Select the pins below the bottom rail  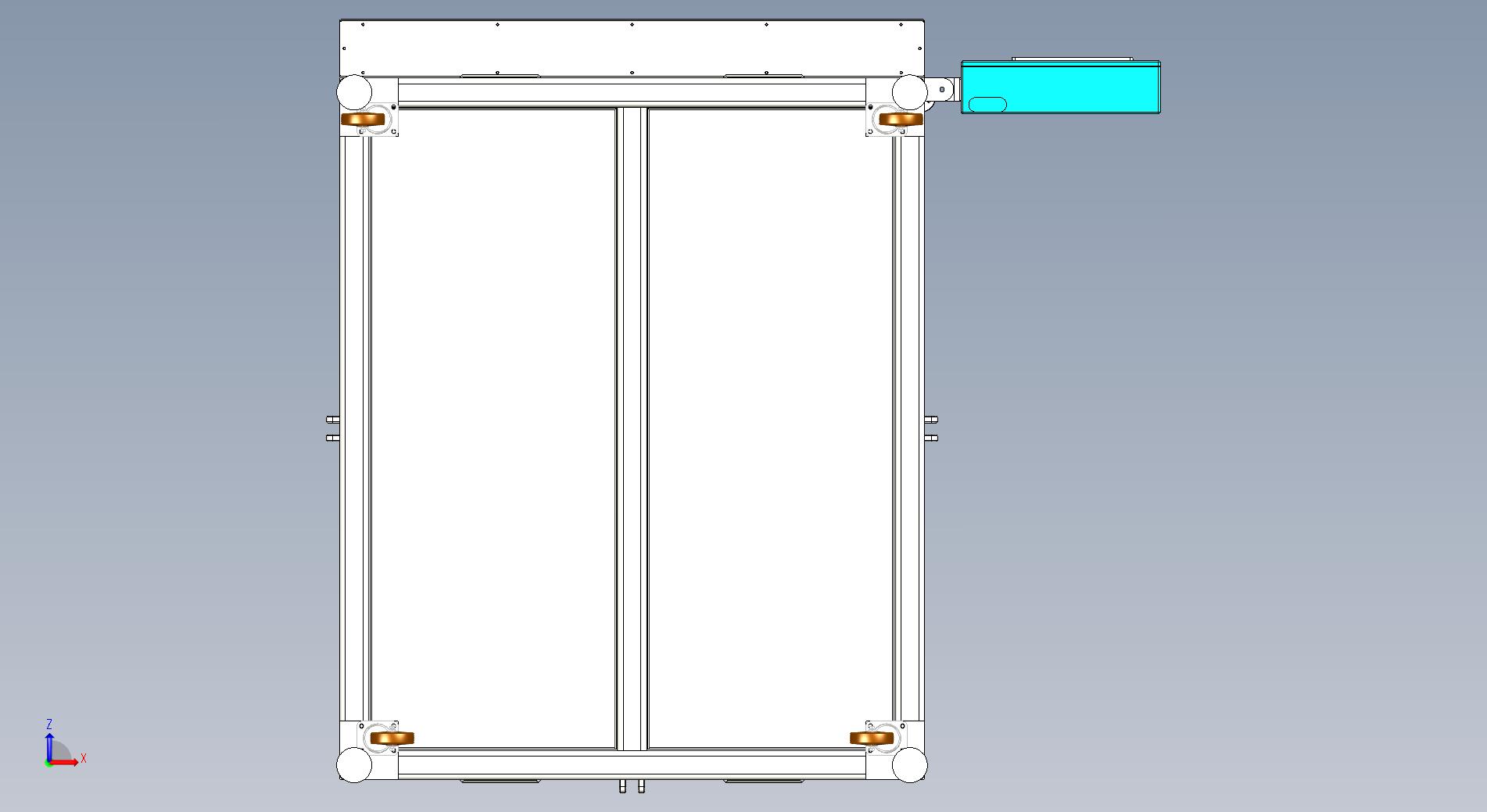(x=632, y=785)
